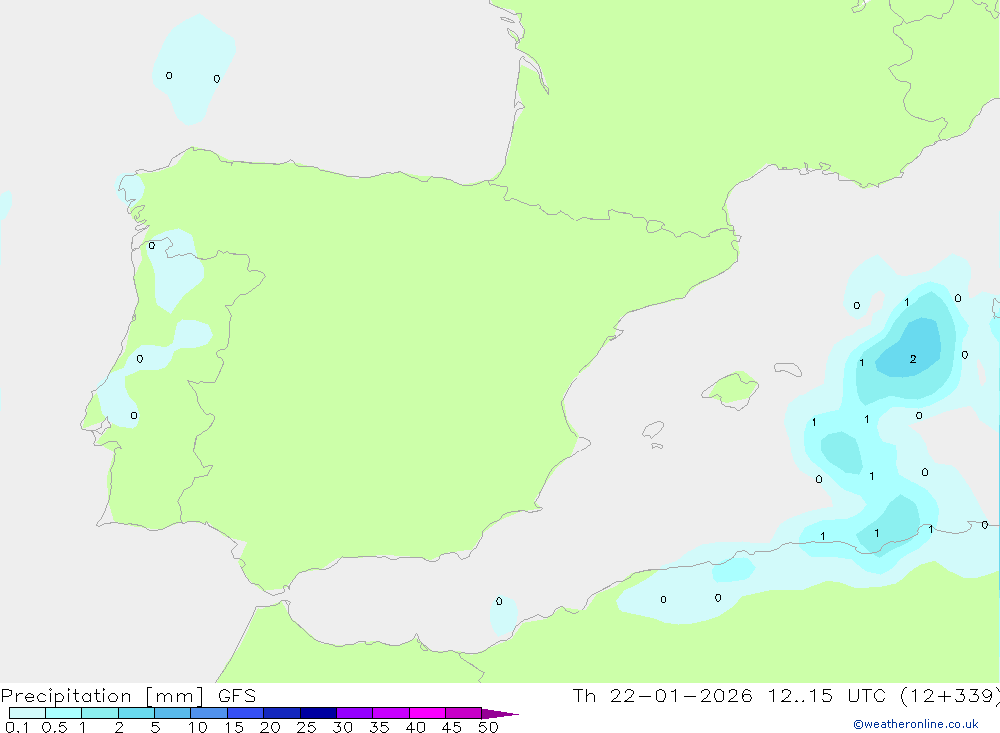
Task: Click the '2' precipitation value on the map
Action: click(913, 359)
